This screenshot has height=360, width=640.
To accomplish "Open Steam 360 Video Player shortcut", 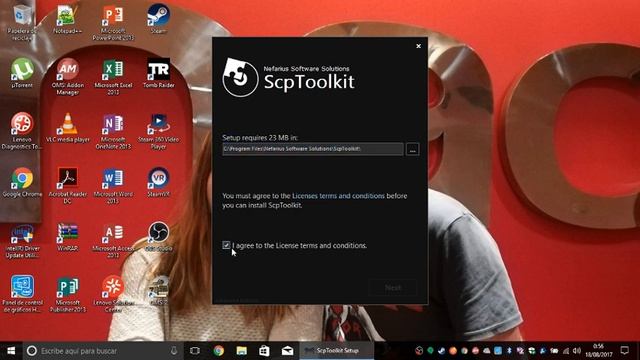I will [158, 131].
